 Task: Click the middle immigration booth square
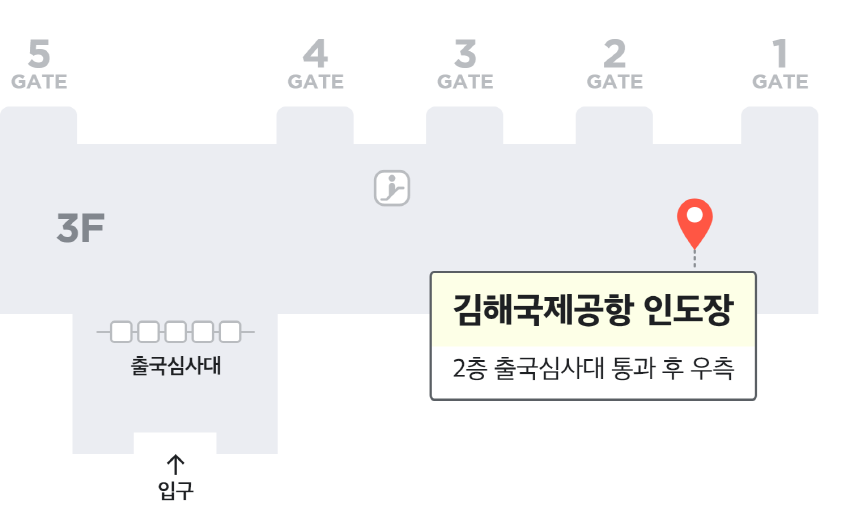tap(176, 332)
